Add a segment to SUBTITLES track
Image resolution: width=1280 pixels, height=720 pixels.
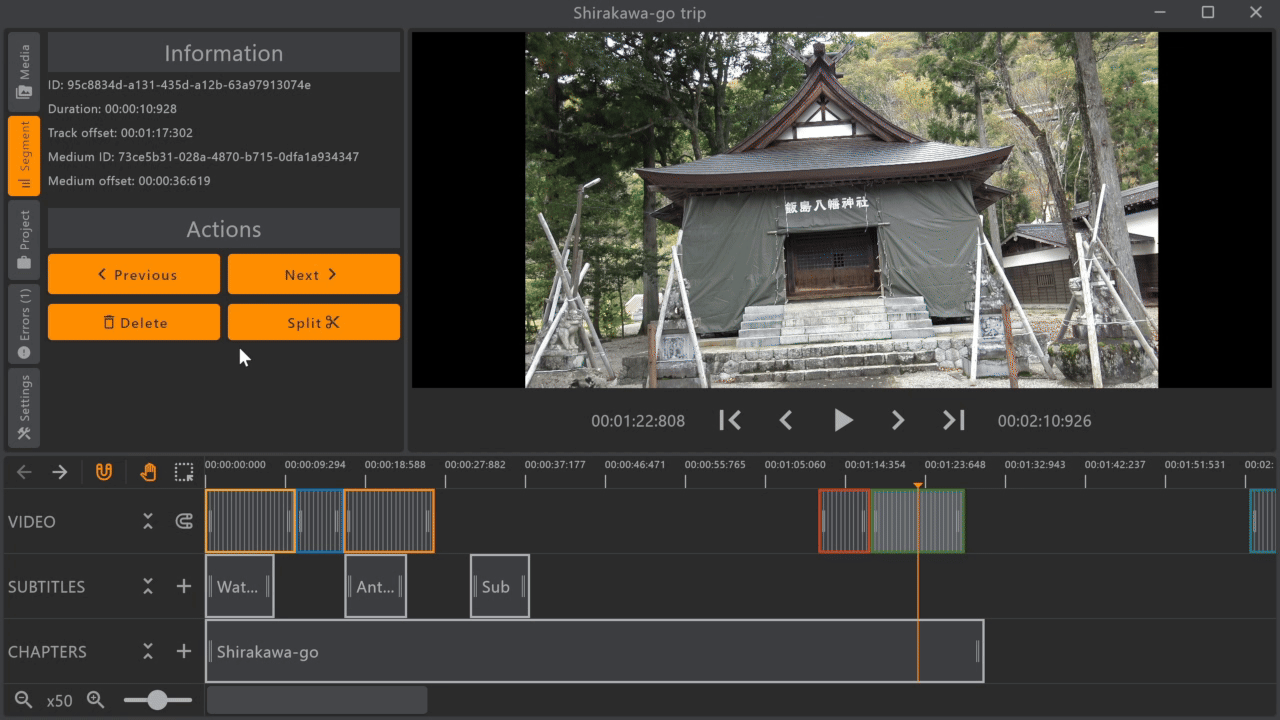pyautogui.click(x=184, y=586)
